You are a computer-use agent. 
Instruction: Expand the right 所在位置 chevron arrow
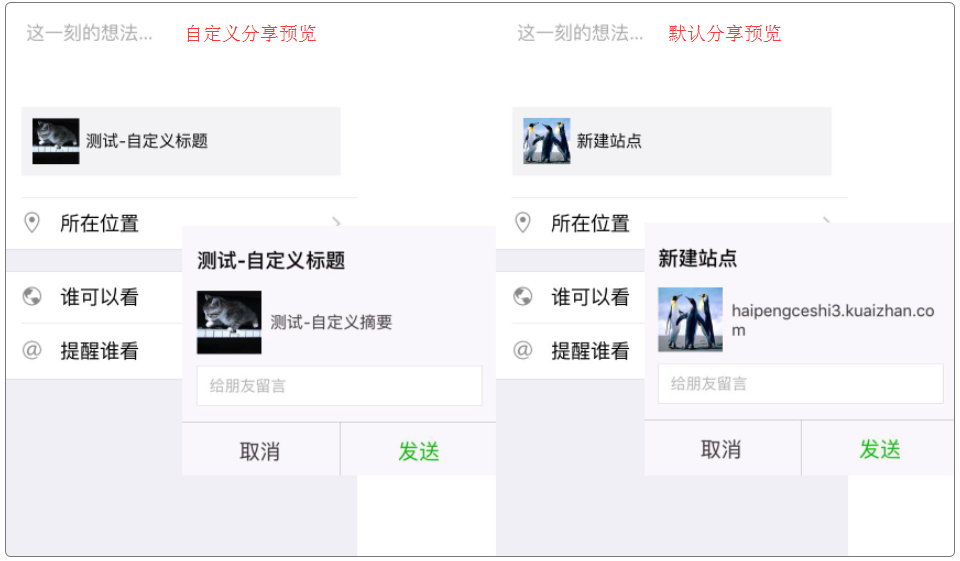(827, 219)
